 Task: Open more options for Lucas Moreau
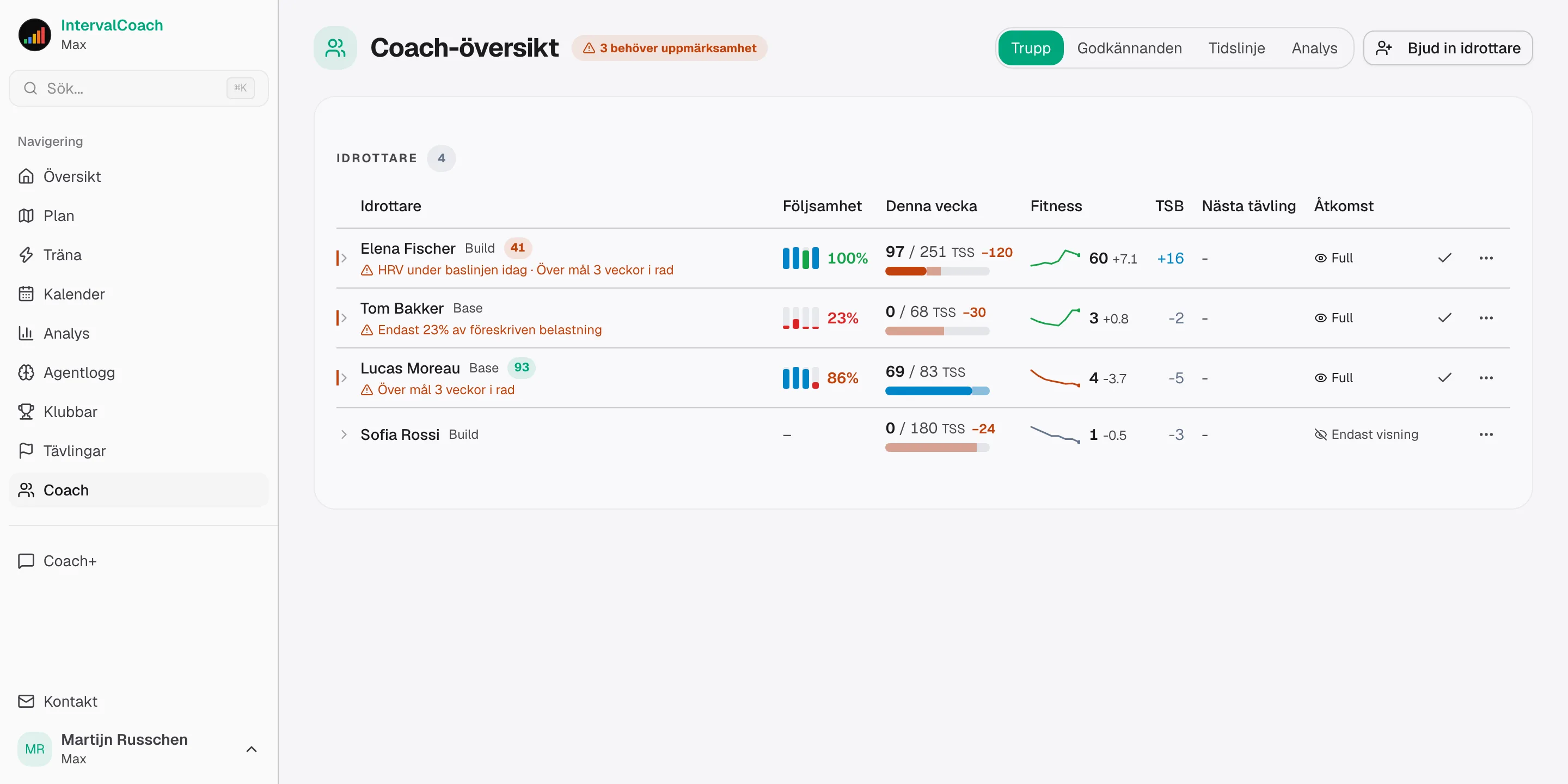coord(1486,378)
